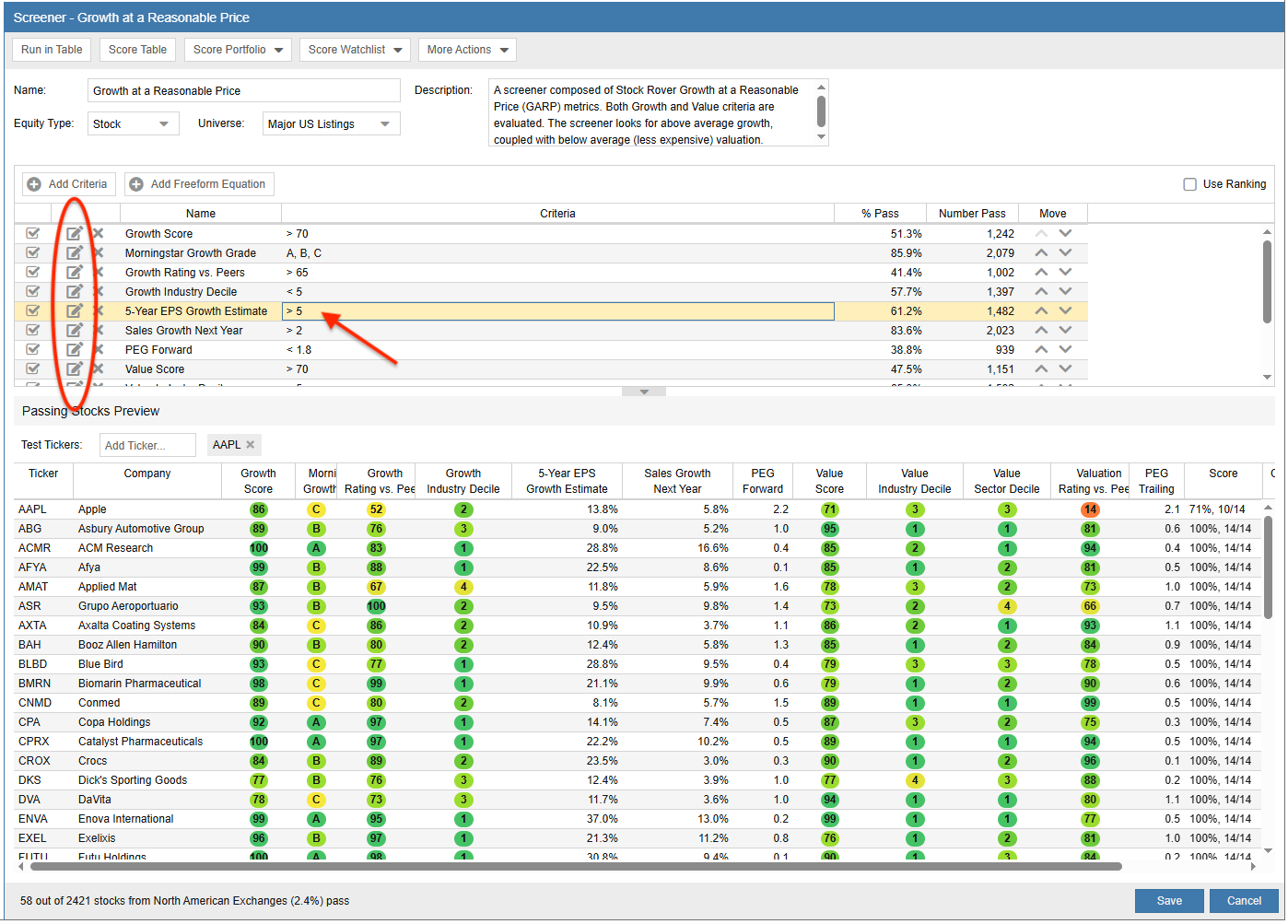This screenshot has height=924, width=1288.
Task: Click plus icon on Add Criteria
Action: [34, 184]
